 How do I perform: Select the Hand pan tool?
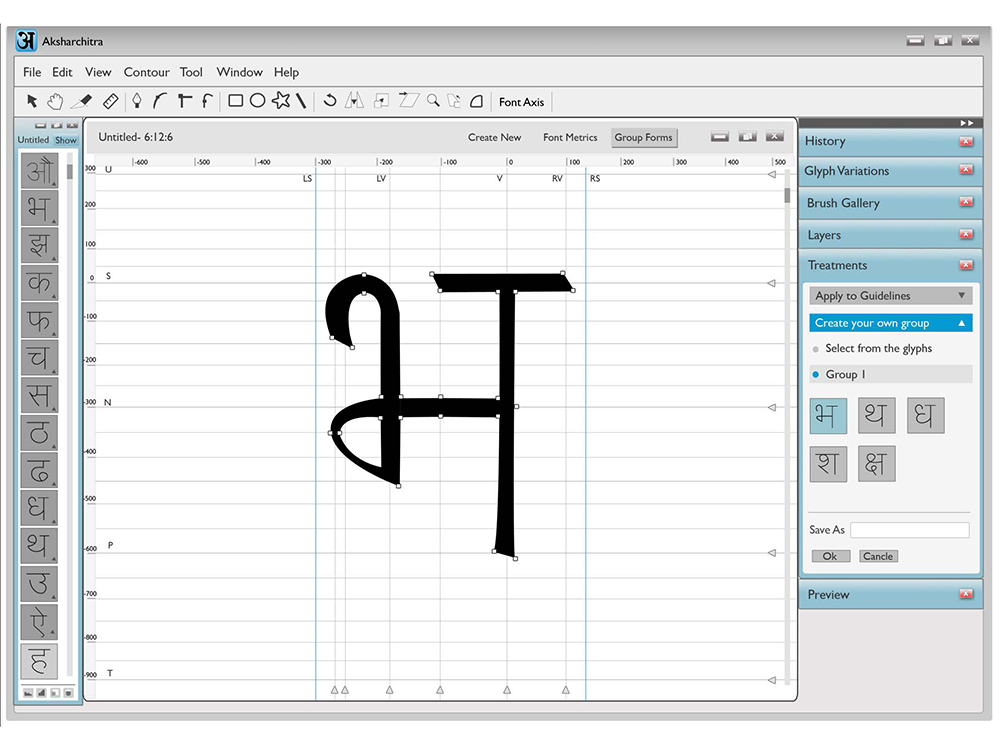click(55, 101)
